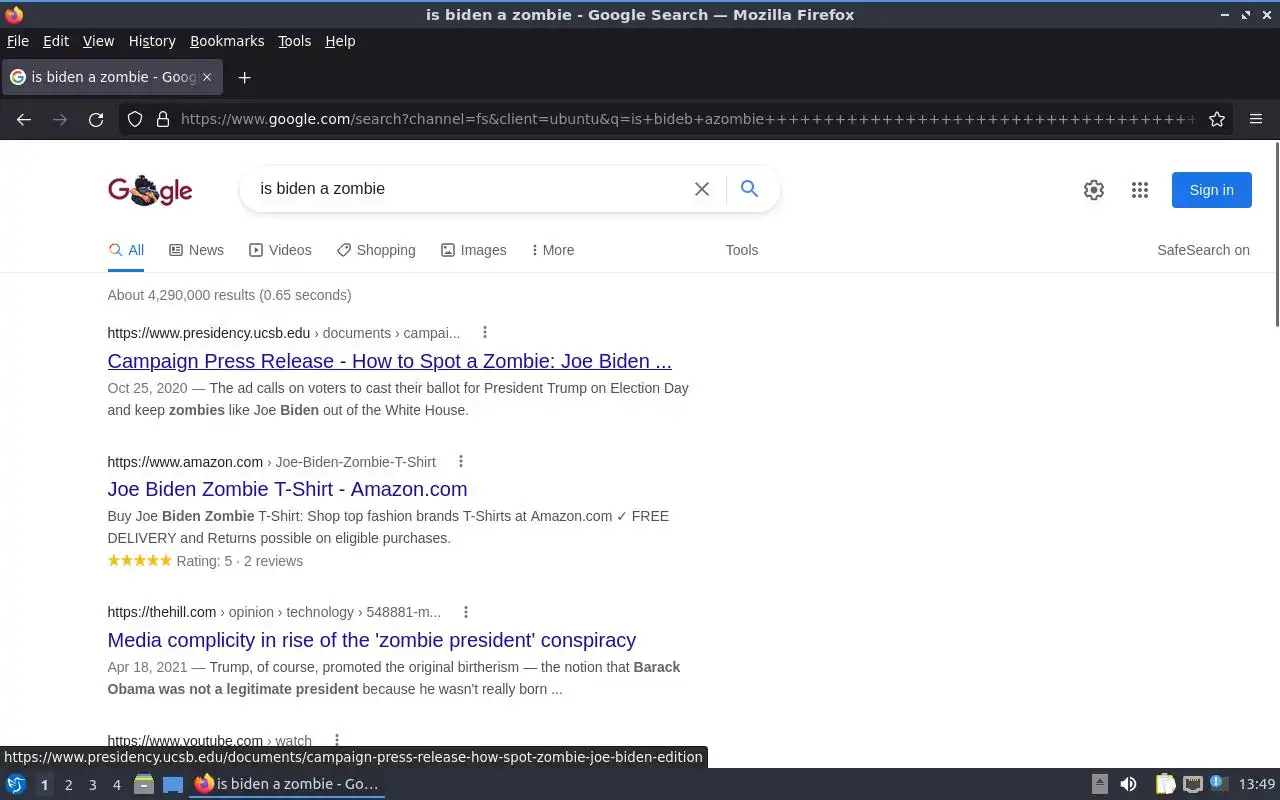Screen dimensions: 1280x800
Task: Click the amazon.com star rating row
Action: point(205,561)
